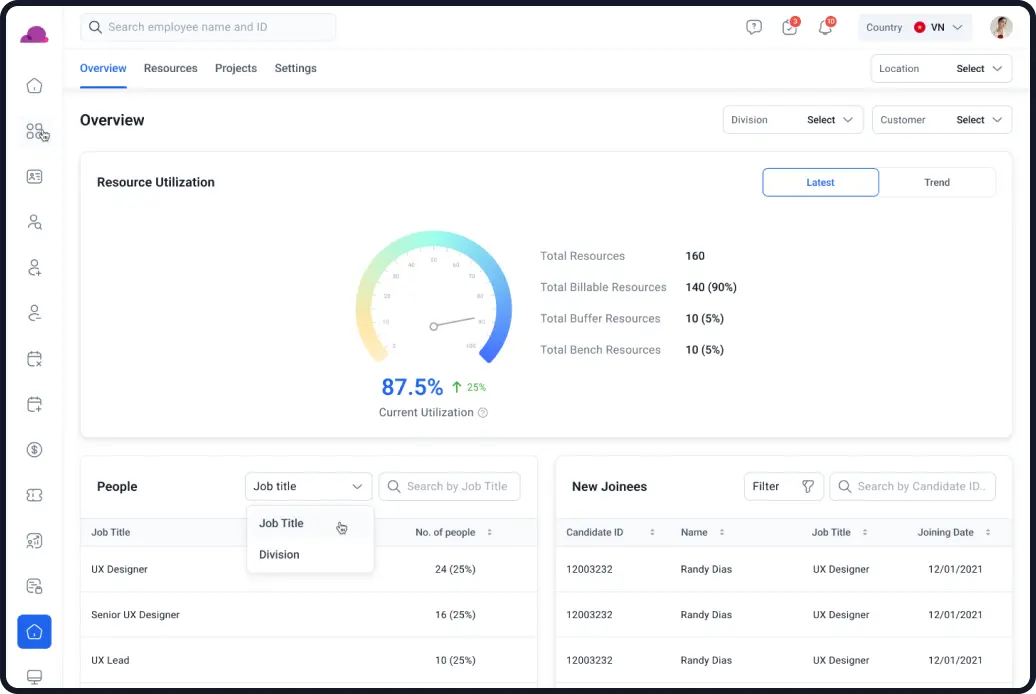The width and height of the screenshot is (1036, 694).
Task: Click the Total Resources value 160
Action: point(695,256)
